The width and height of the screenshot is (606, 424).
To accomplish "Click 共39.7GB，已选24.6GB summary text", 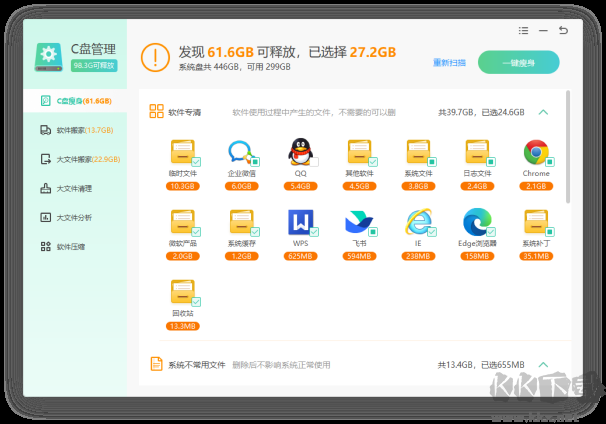I will coord(481,112).
